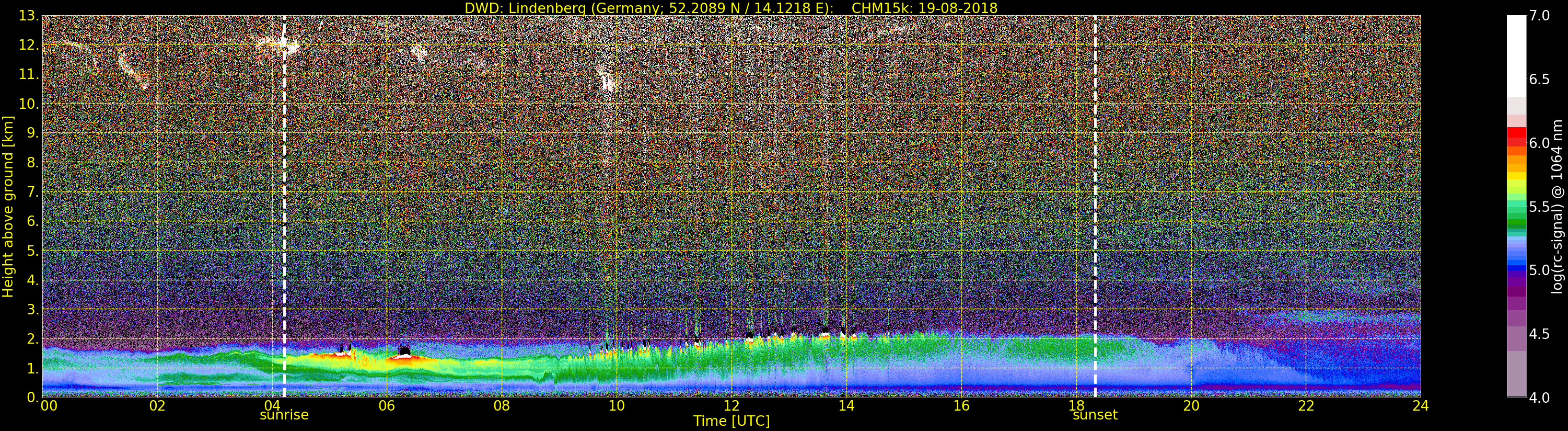This screenshot has height=431, width=1568.
Task: Click the '3.' height axis tick label
Action: click(33, 309)
